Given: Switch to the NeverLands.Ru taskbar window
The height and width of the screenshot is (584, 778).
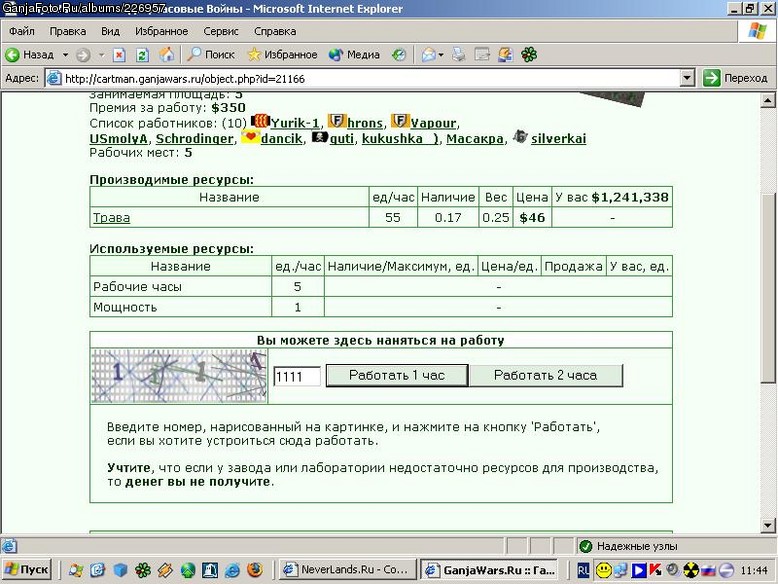Looking at the screenshot, I should [347, 570].
